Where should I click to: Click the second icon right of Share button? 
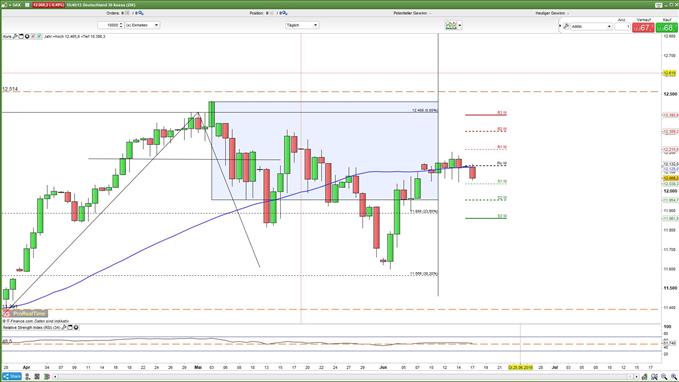(x=37, y=376)
